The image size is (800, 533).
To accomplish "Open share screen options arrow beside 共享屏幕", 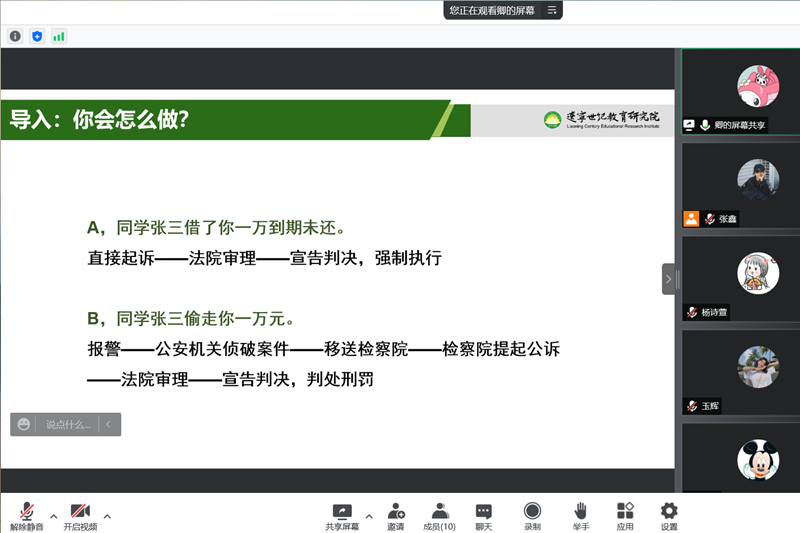I will pyautogui.click(x=369, y=516).
